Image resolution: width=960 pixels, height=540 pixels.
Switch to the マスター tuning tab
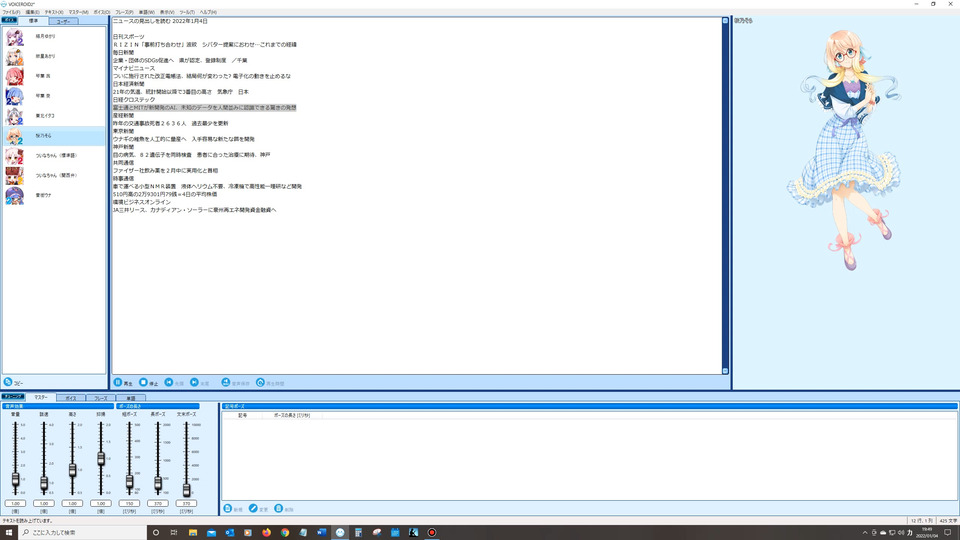[x=40, y=397]
